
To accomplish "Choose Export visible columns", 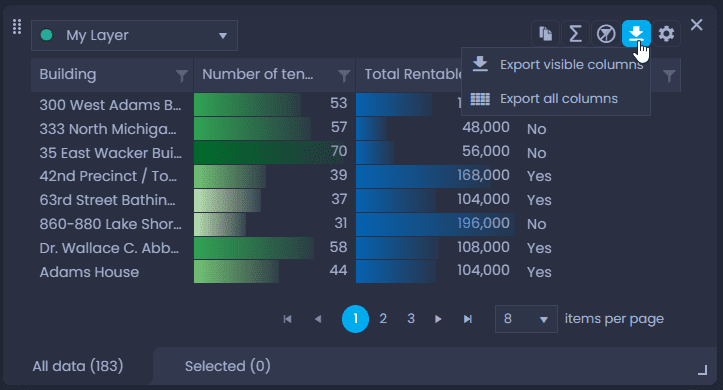I will point(556,65).
